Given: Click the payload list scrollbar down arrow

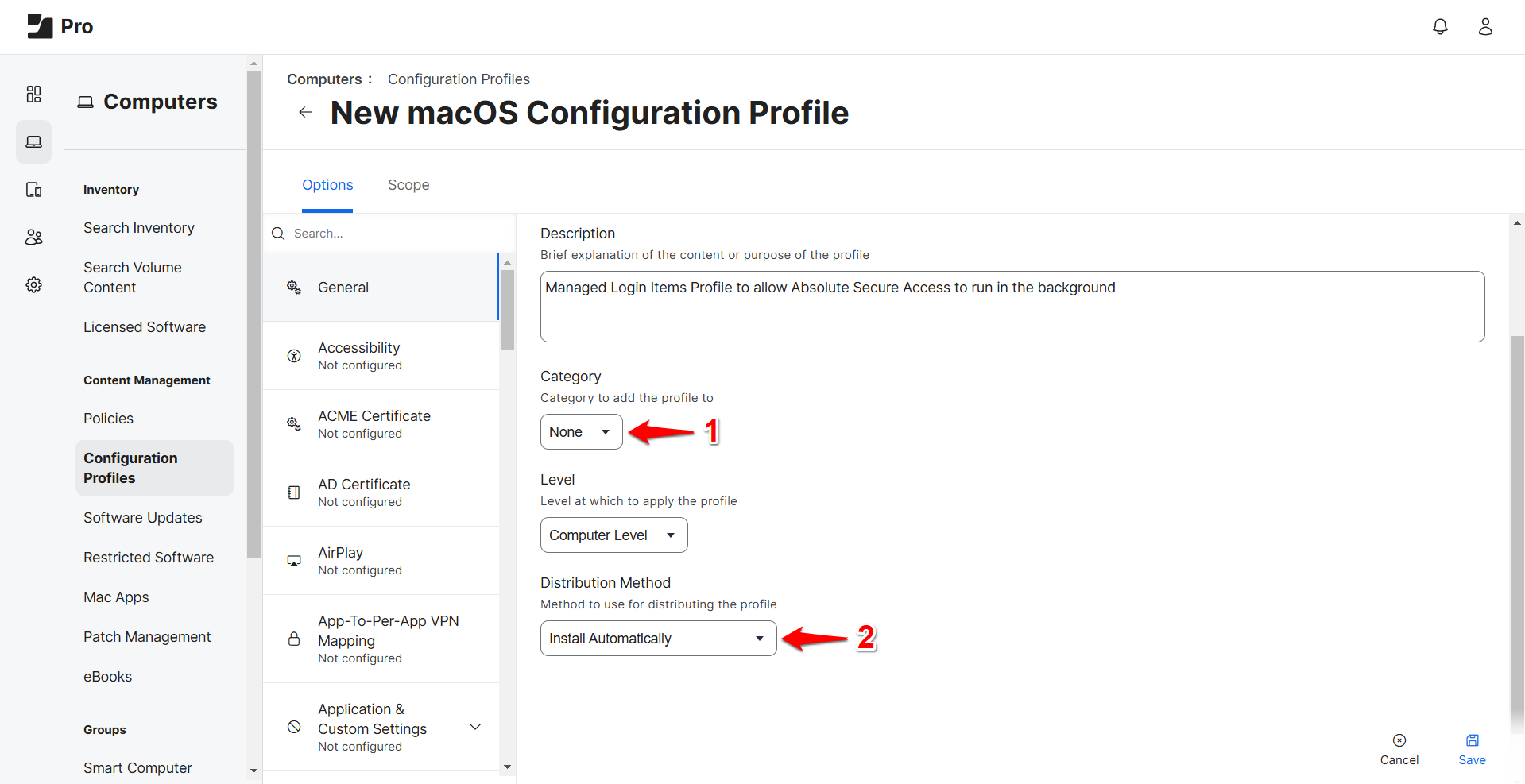Looking at the screenshot, I should click(x=507, y=767).
